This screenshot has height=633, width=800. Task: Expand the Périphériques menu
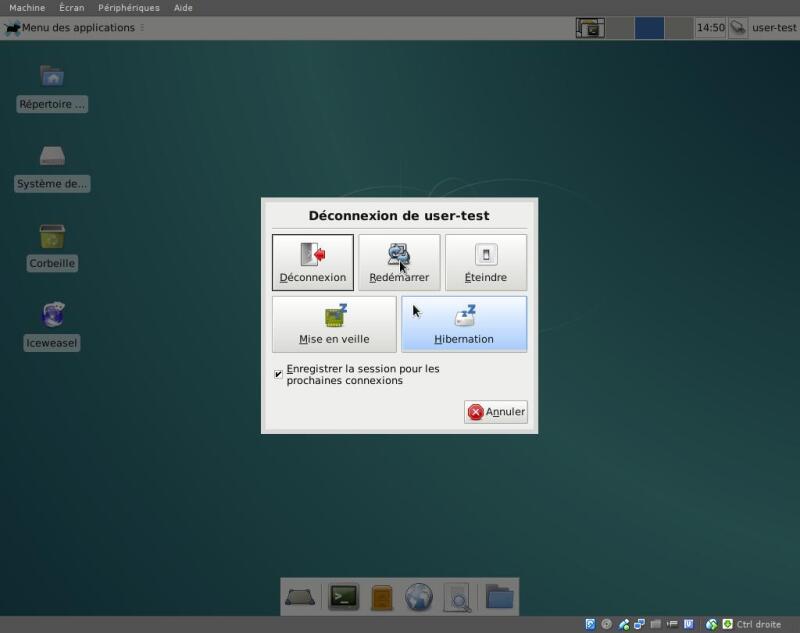(128, 8)
